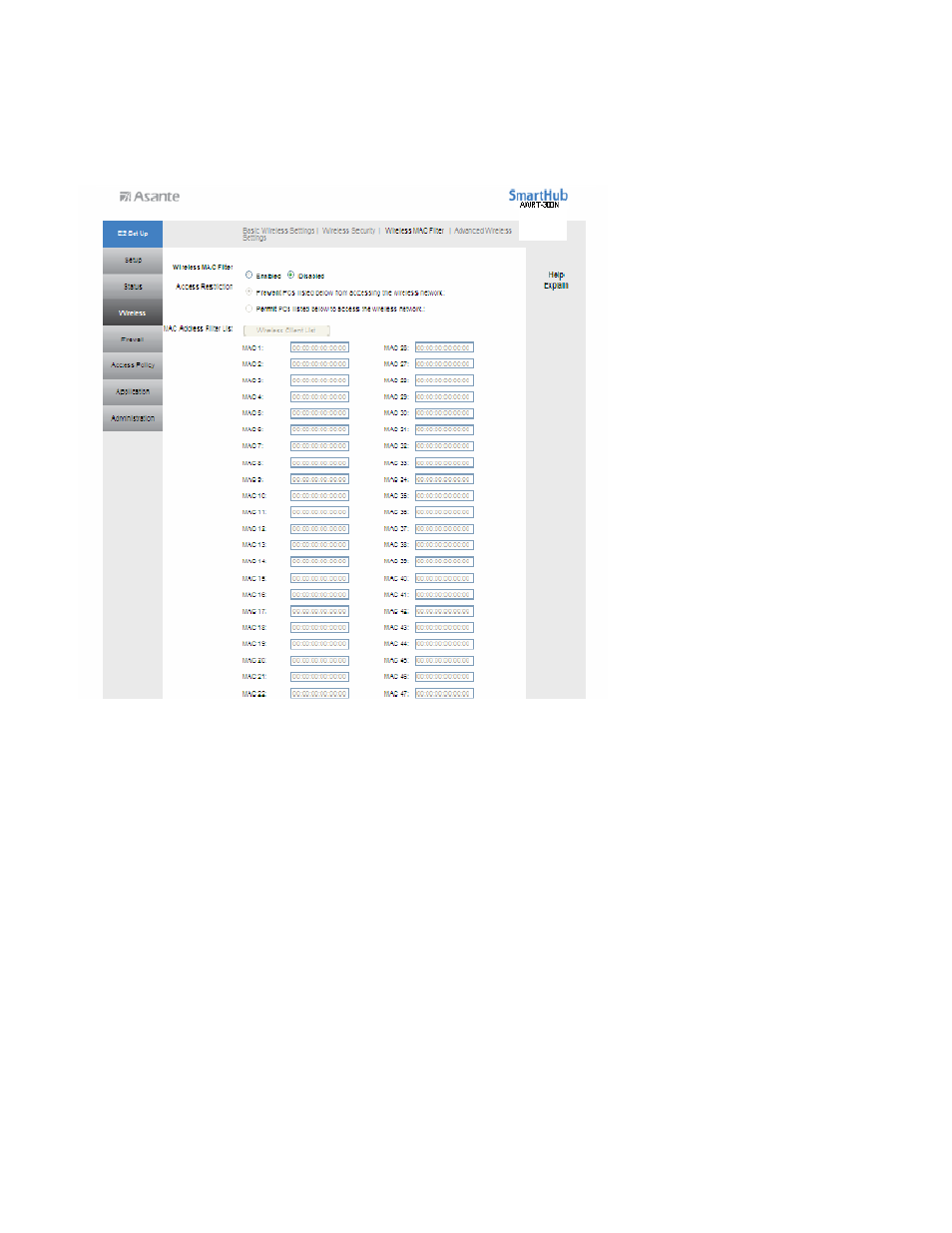Click the MAC 39 address field
This screenshot has width=952, height=1233.
[x=444, y=562]
